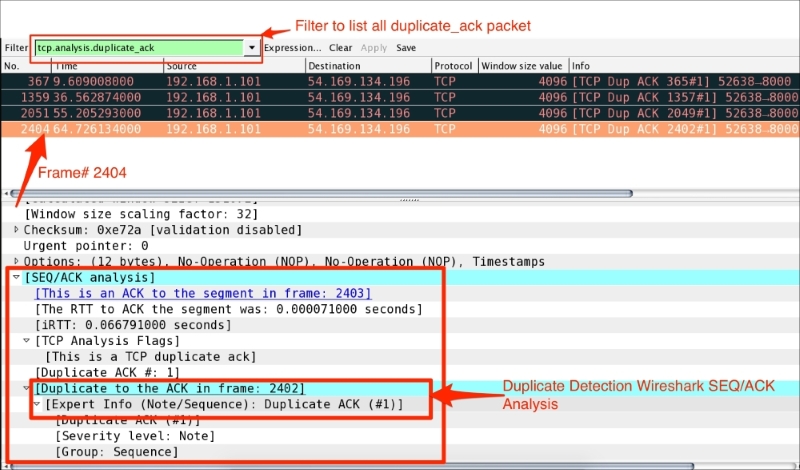Select packet number 2051
The height and width of the screenshot is (470, 800).
[x=400, y=113]
